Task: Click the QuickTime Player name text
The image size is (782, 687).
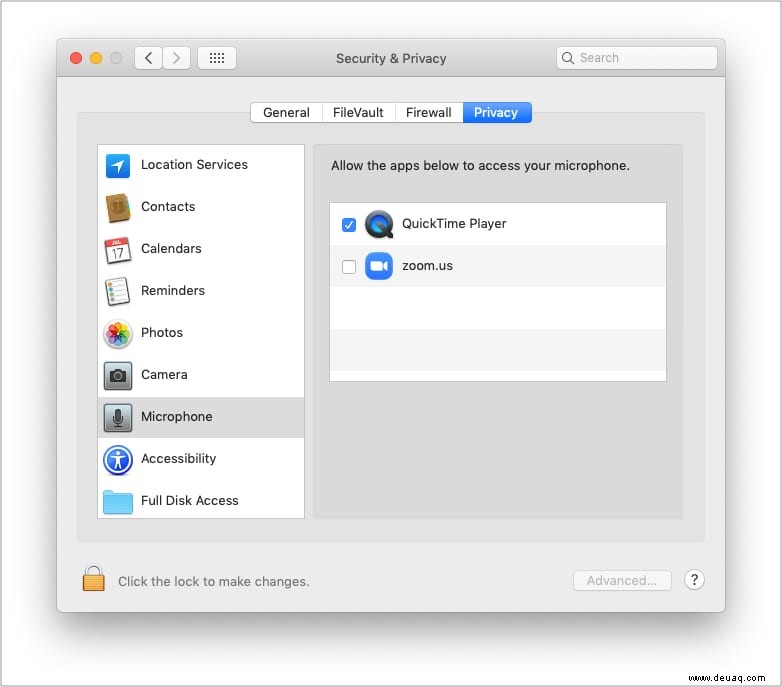Action: (x=454, y=223)
